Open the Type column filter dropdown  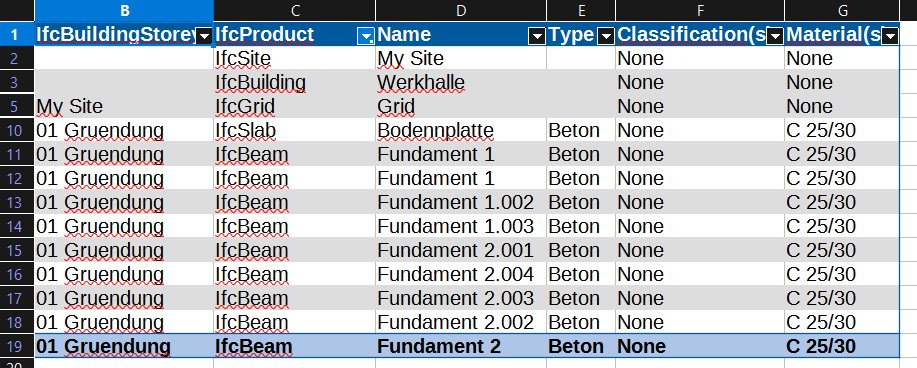[606, 37]
